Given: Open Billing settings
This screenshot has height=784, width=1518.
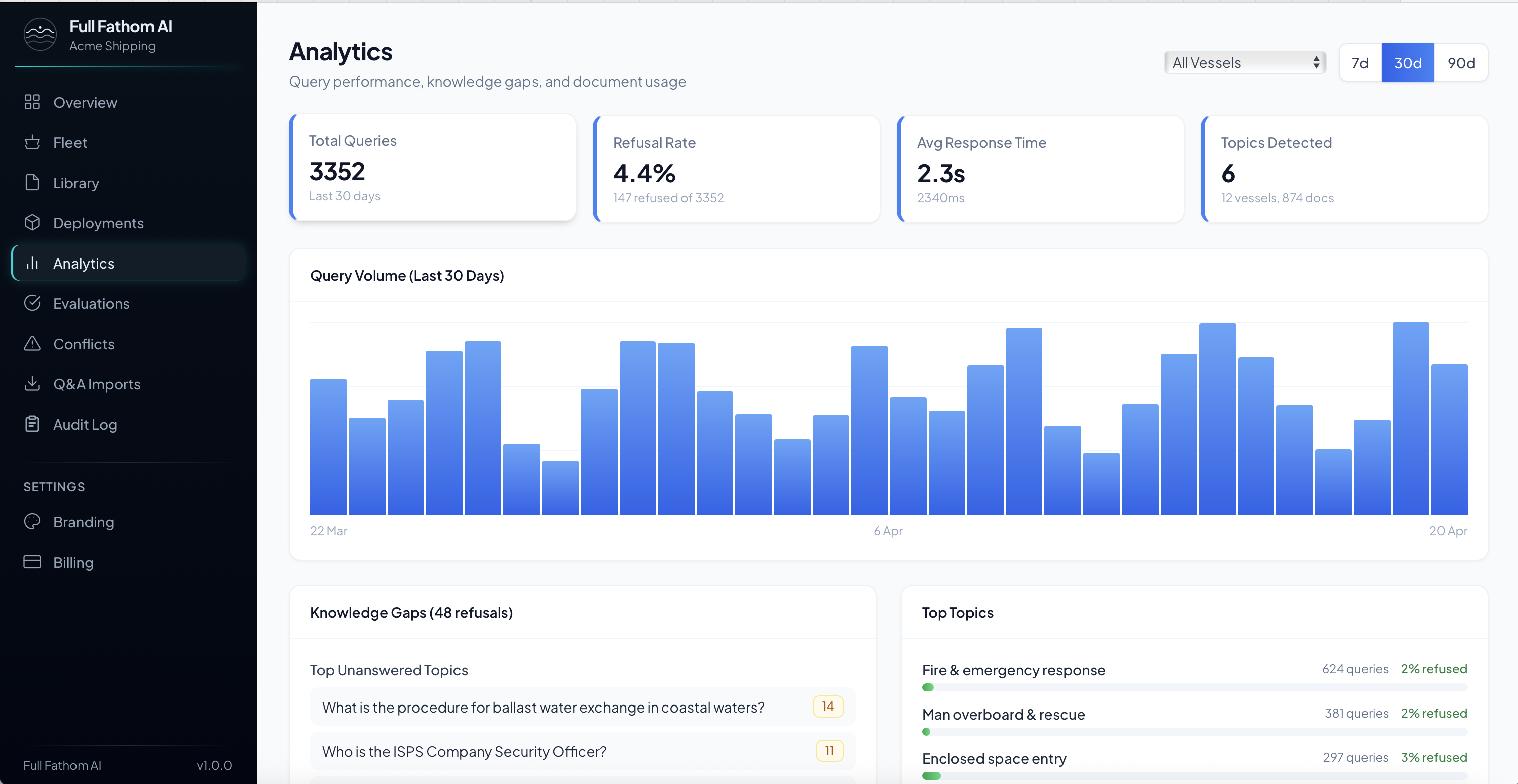Looking at the screenshot, I should tap(128, 562).
